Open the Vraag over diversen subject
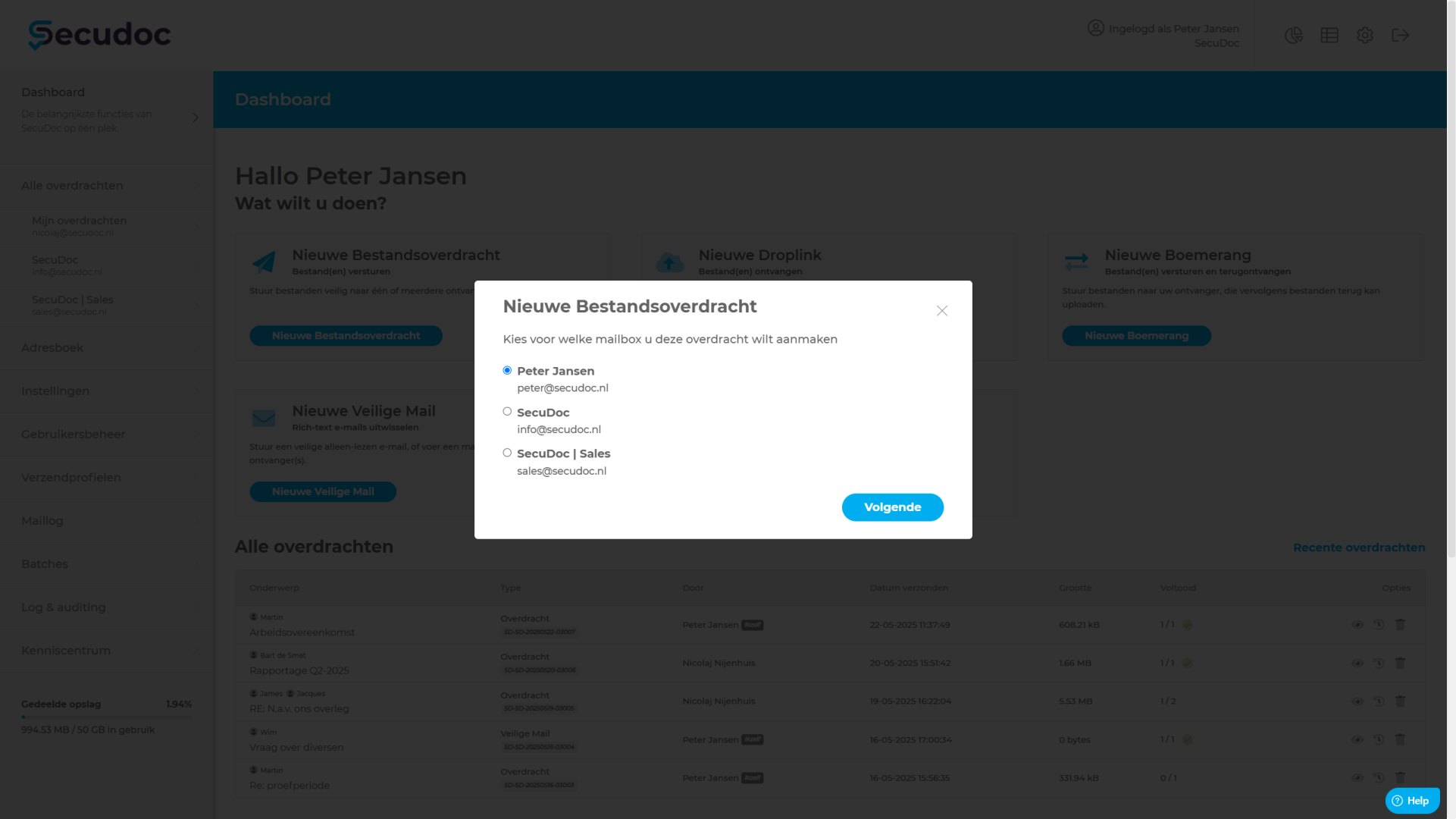 (x=296, y=747)
